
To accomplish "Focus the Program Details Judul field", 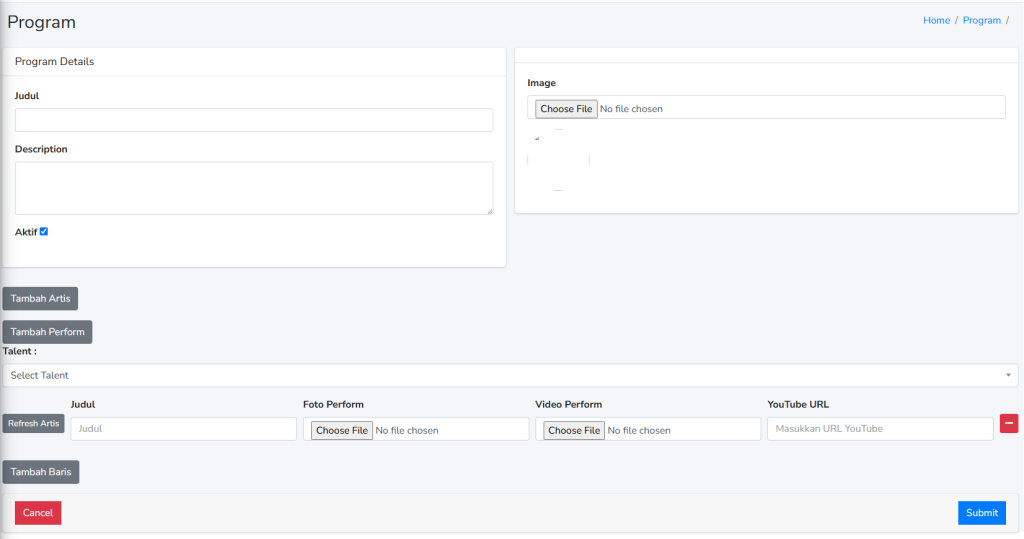I will coord(254,120).
